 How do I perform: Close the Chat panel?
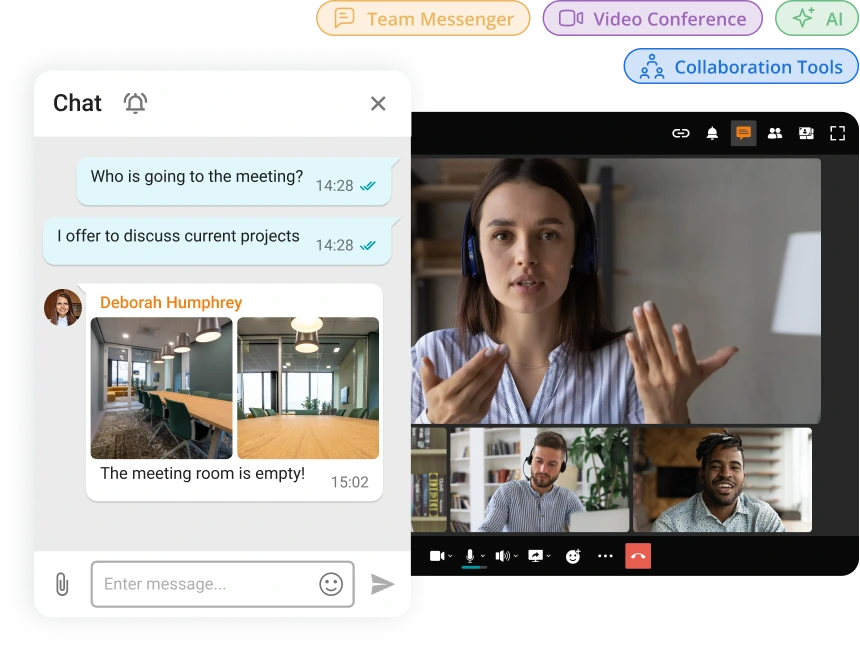(x=378, y=103)
